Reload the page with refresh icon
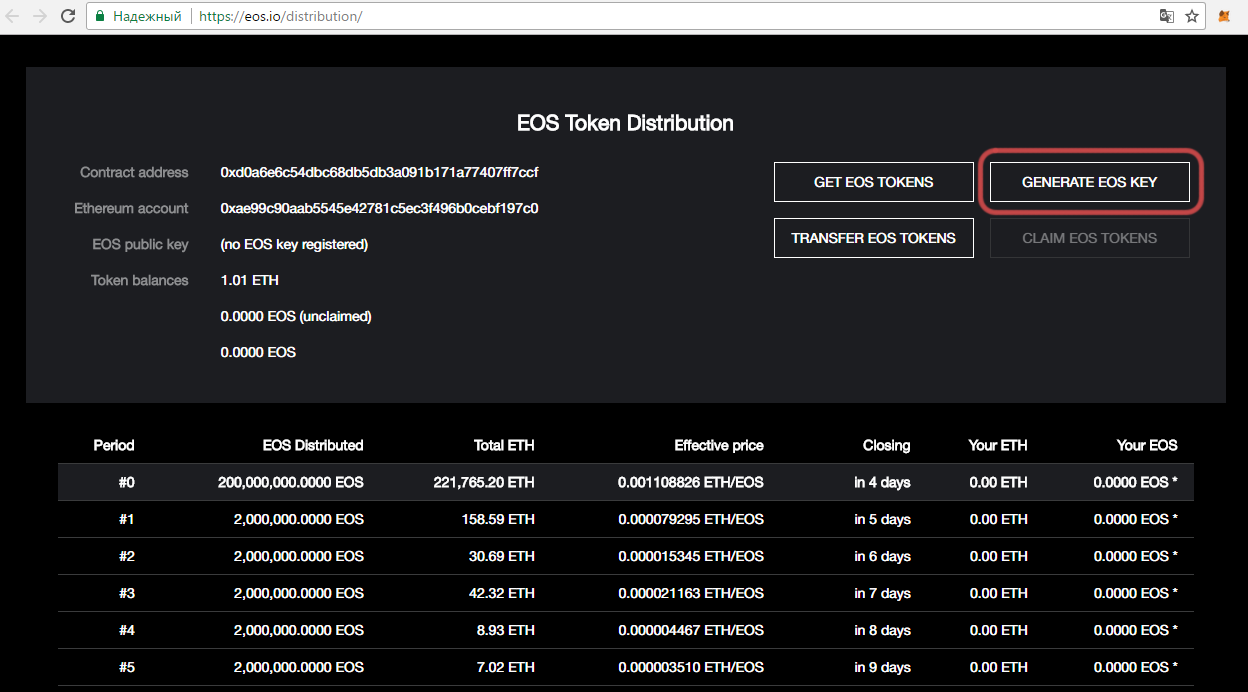Image resolution: width=1248 pixels, height=692 pixels. (68, 17)
